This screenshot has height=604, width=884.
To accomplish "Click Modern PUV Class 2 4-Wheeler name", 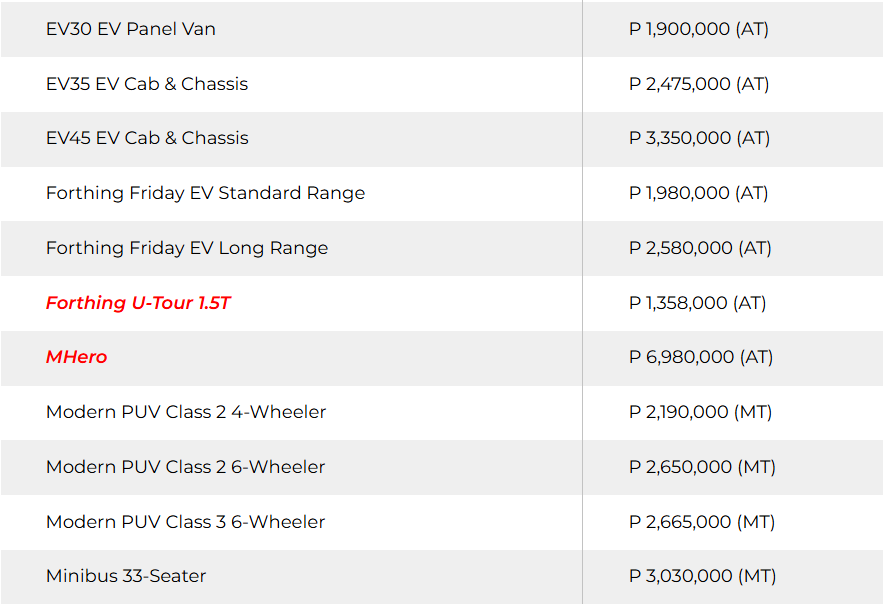I will 186,412.
